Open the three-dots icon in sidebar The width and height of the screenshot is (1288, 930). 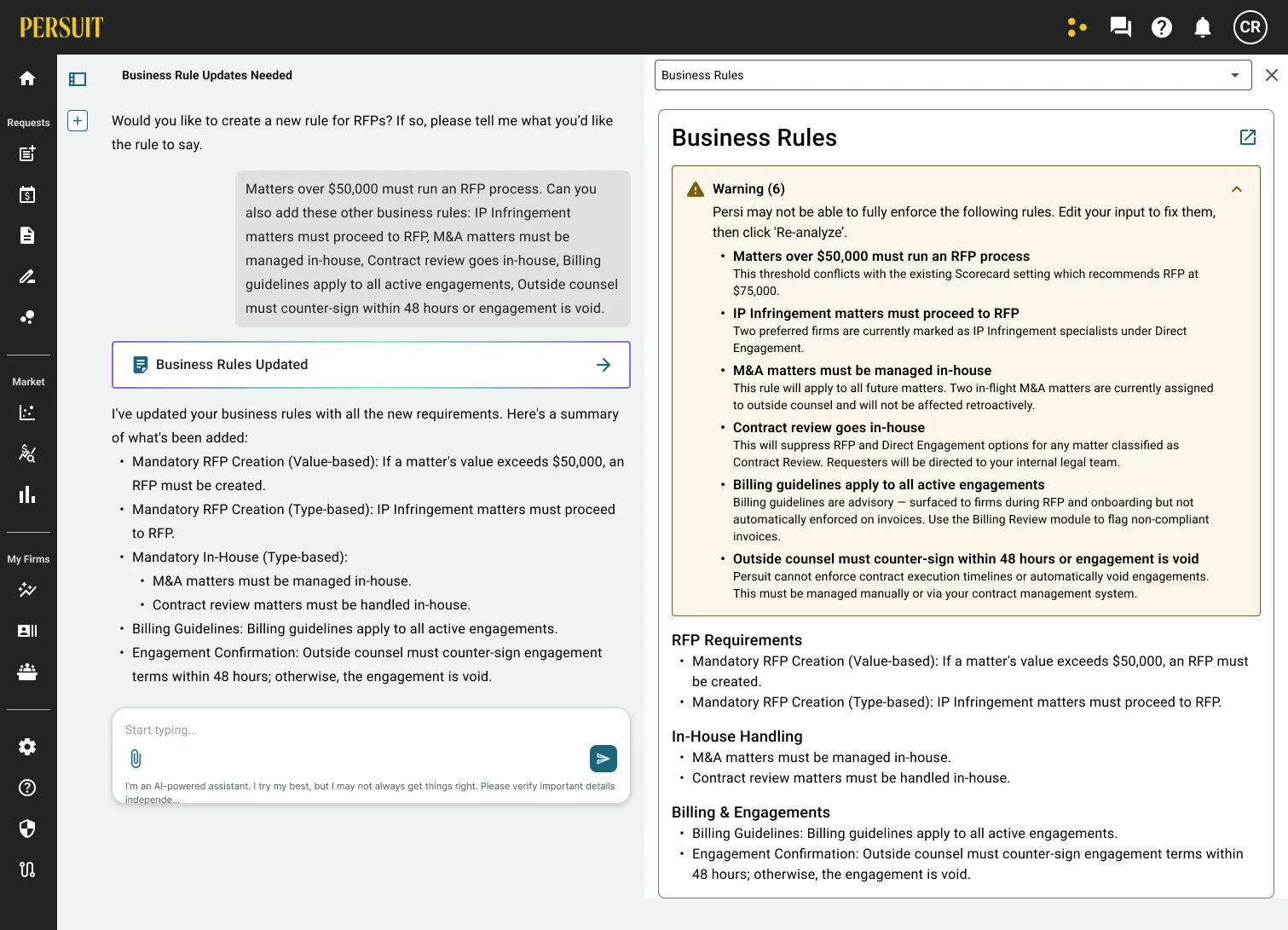click(x=27, y=317)
